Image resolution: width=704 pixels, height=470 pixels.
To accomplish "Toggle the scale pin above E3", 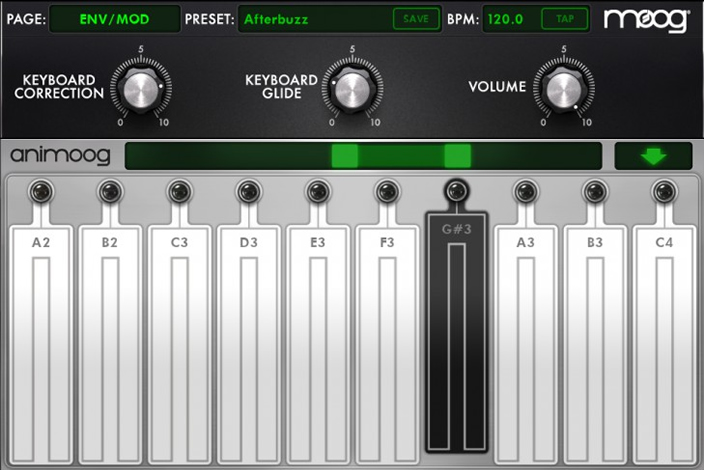I will (x=318, y=192).
